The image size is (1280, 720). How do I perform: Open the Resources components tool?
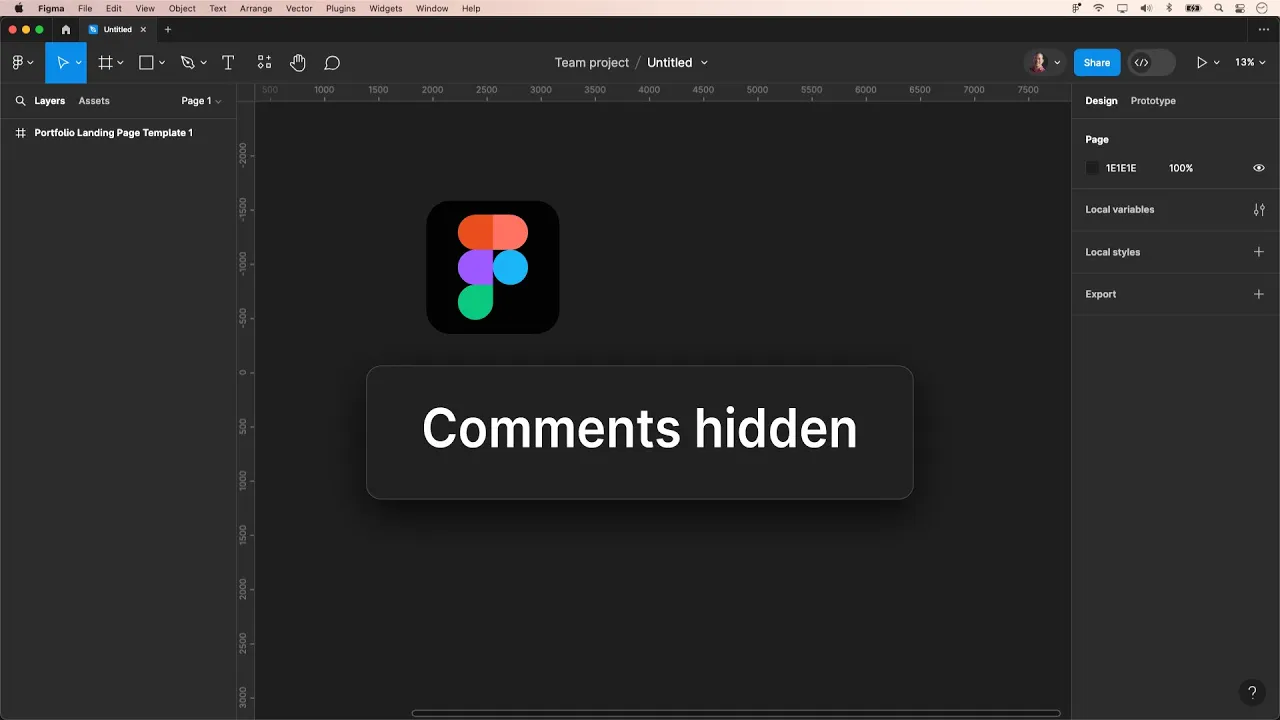264,63
